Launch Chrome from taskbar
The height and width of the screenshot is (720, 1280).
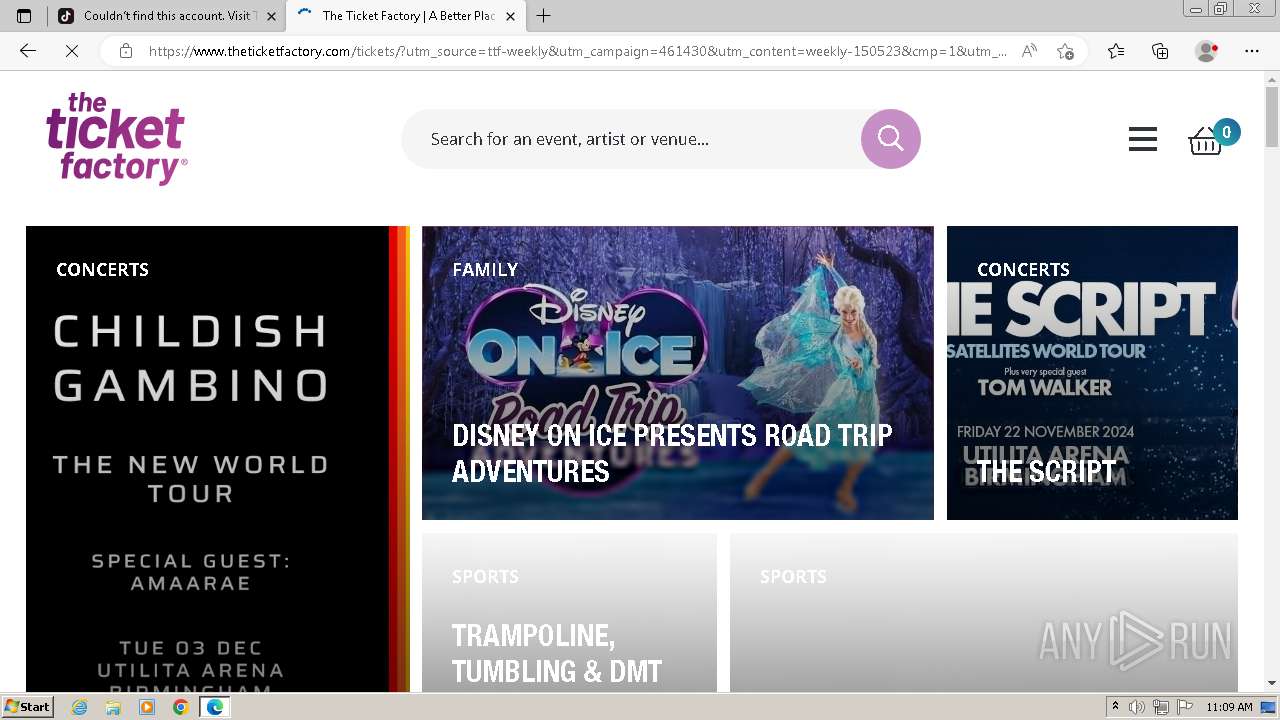click(180, 707)
